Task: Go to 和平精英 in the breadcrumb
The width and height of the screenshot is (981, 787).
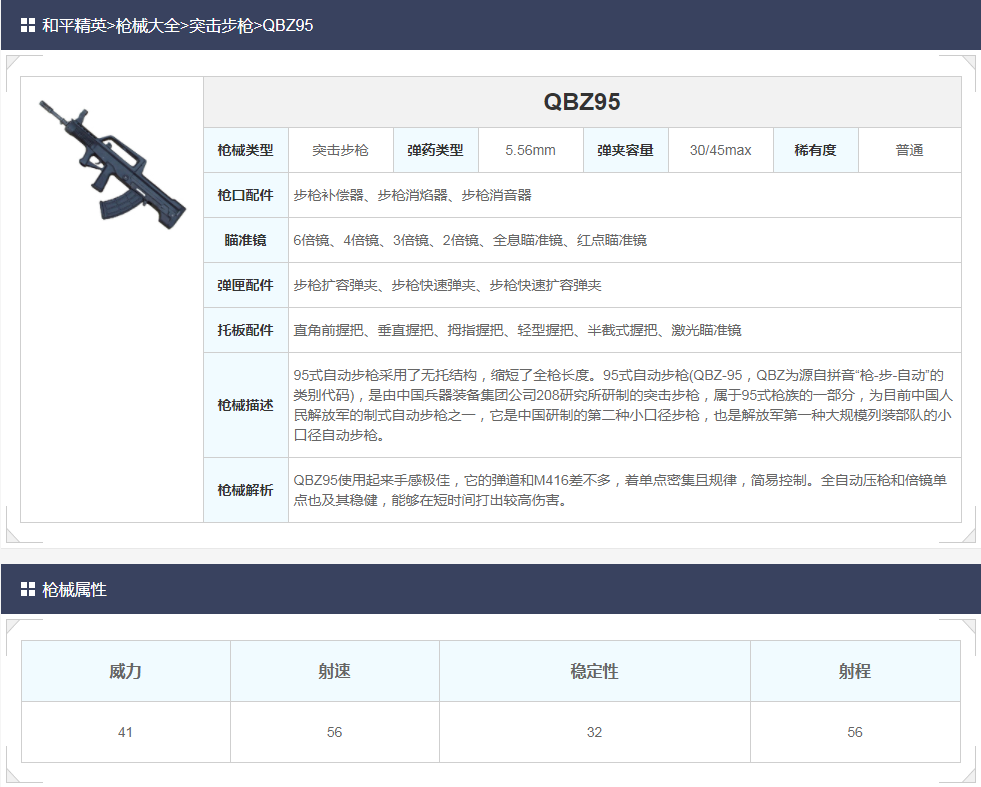Action: 74,26
